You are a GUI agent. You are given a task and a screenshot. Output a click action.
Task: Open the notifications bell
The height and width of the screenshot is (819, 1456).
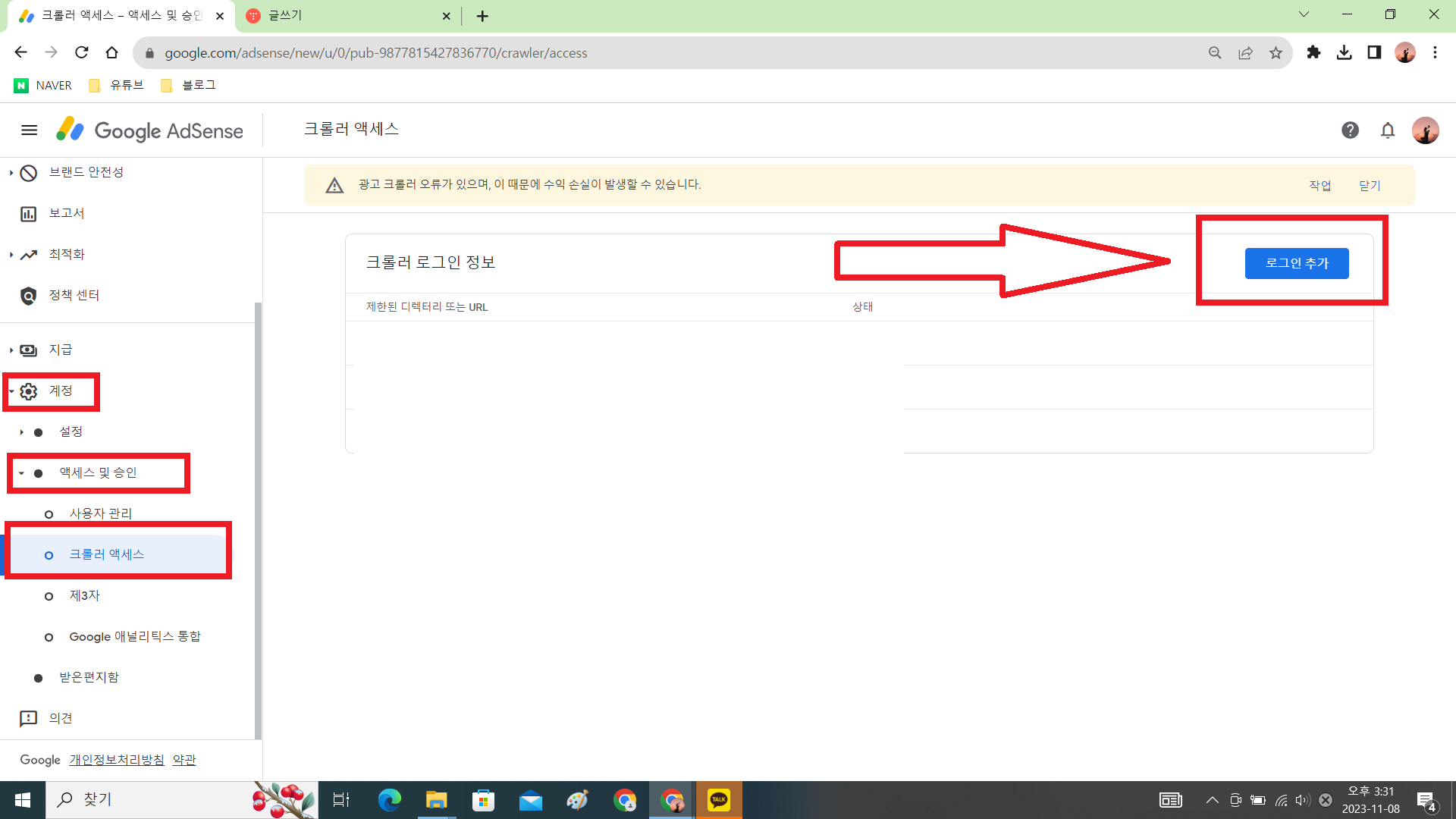[1388, 130]
